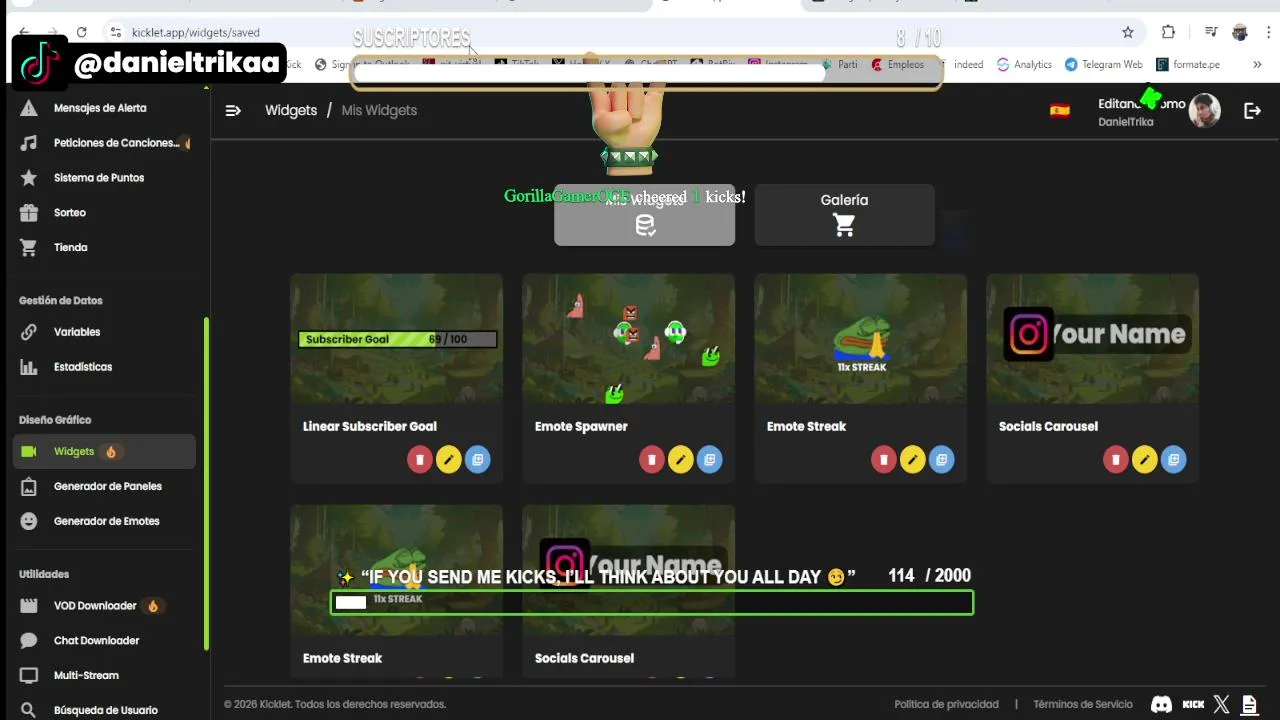
Task: Open the Analytics bookmark
Action: 1024,64
